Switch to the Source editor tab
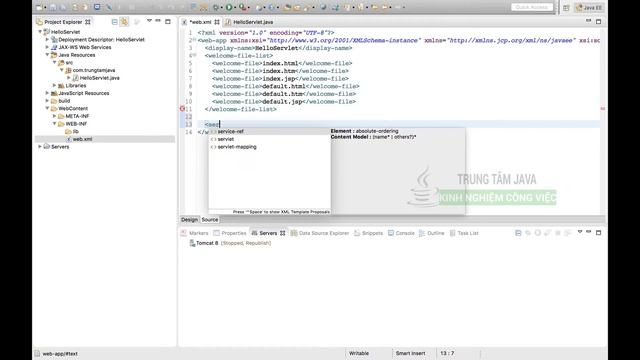 [x=210, y=220]
